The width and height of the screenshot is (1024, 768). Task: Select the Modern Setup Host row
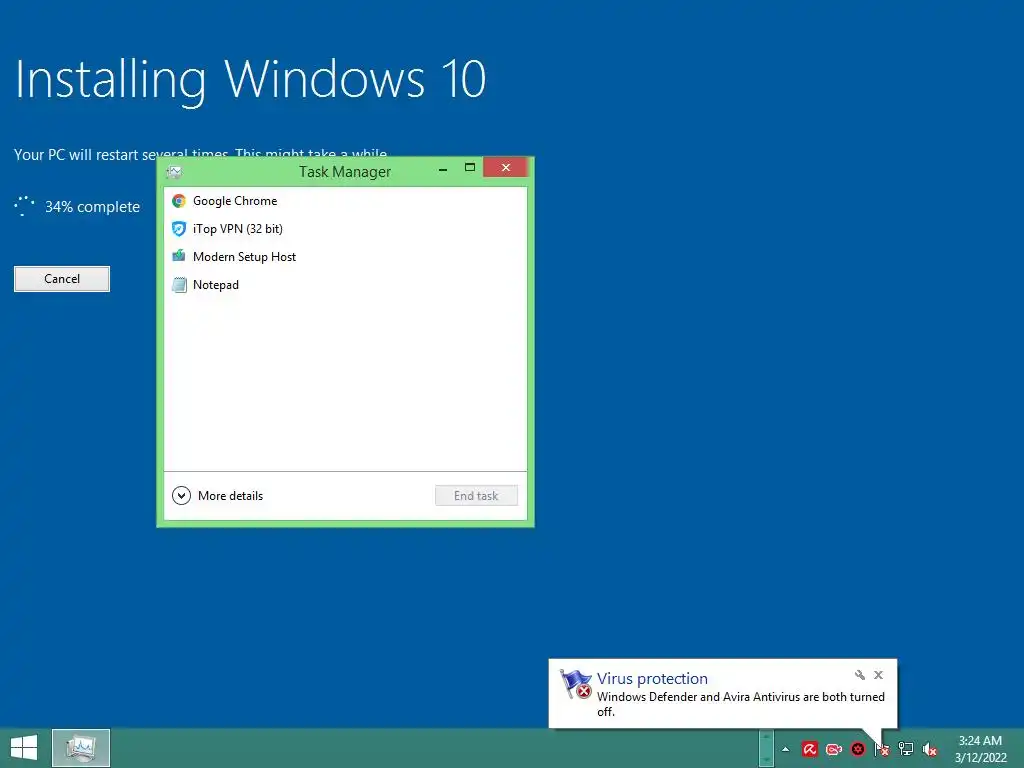coord(345,257)
